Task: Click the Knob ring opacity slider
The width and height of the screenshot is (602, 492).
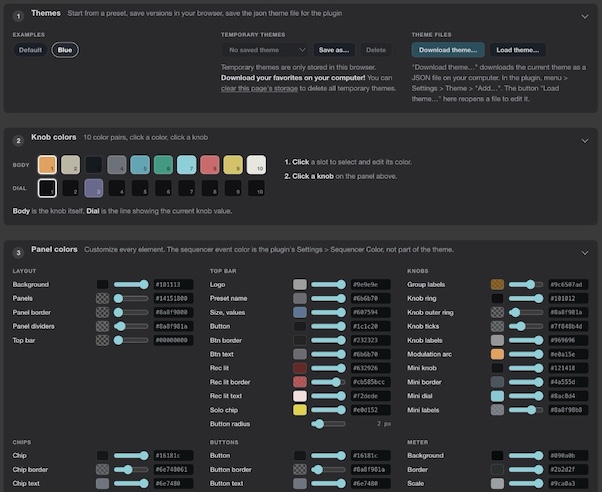Action: click(526, 298)
